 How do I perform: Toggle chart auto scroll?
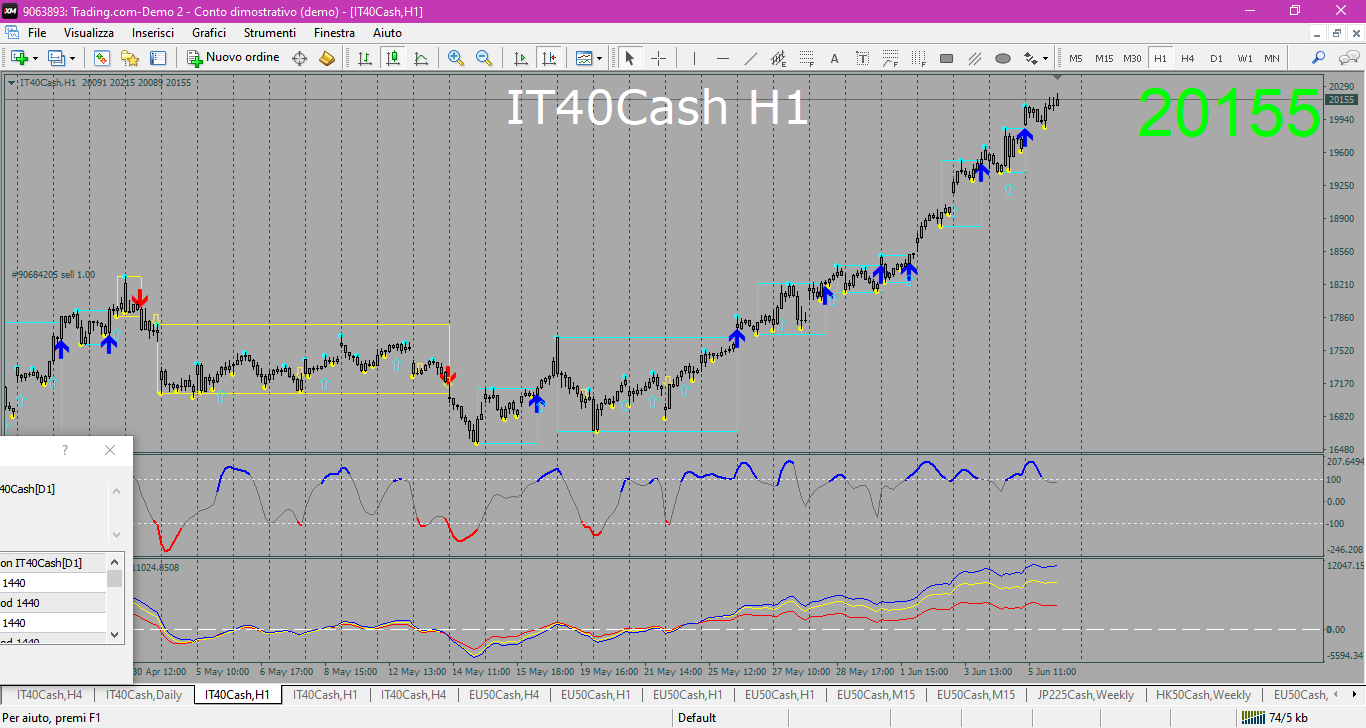(x=520, y=58)
